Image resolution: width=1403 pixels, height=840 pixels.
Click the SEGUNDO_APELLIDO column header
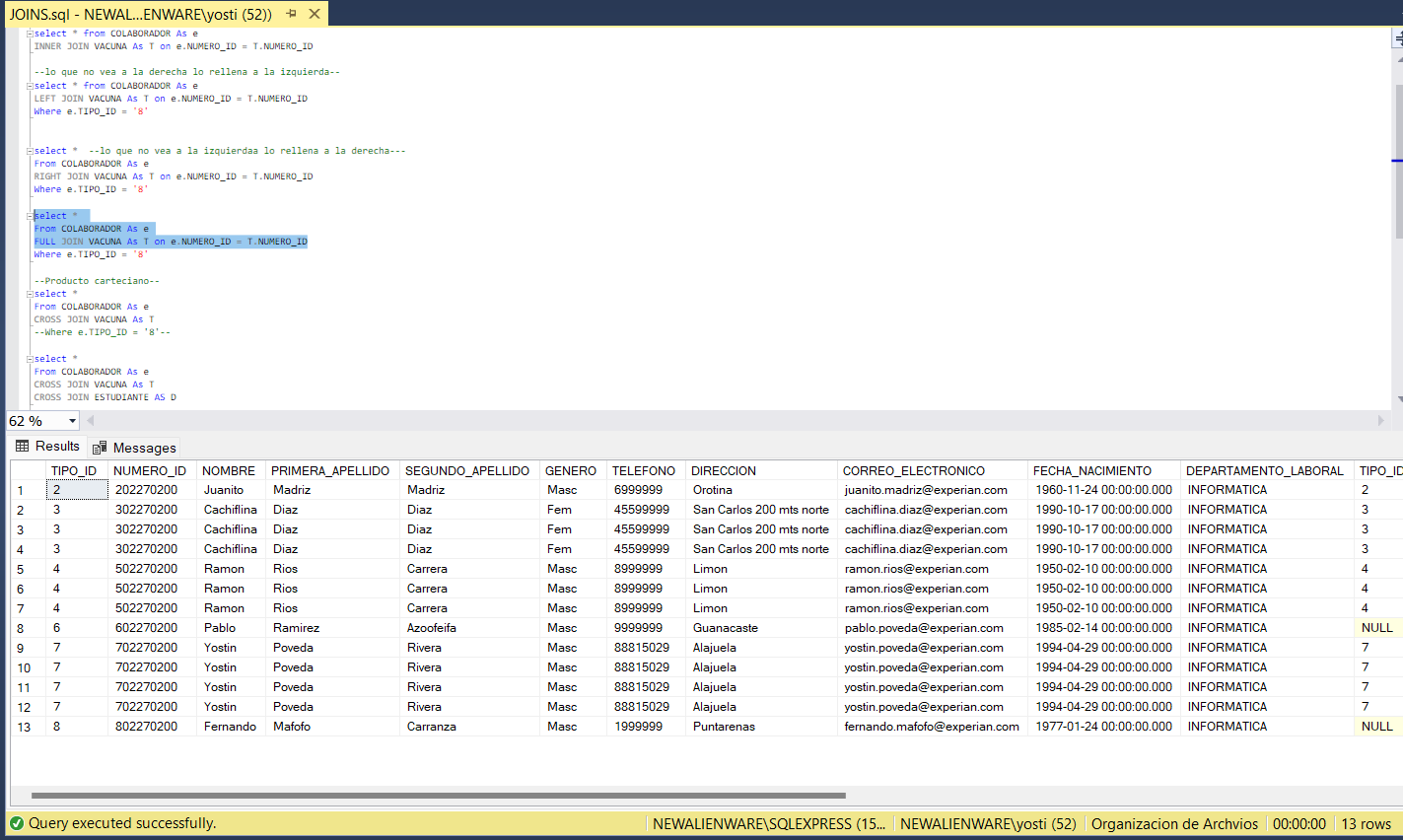467,470
